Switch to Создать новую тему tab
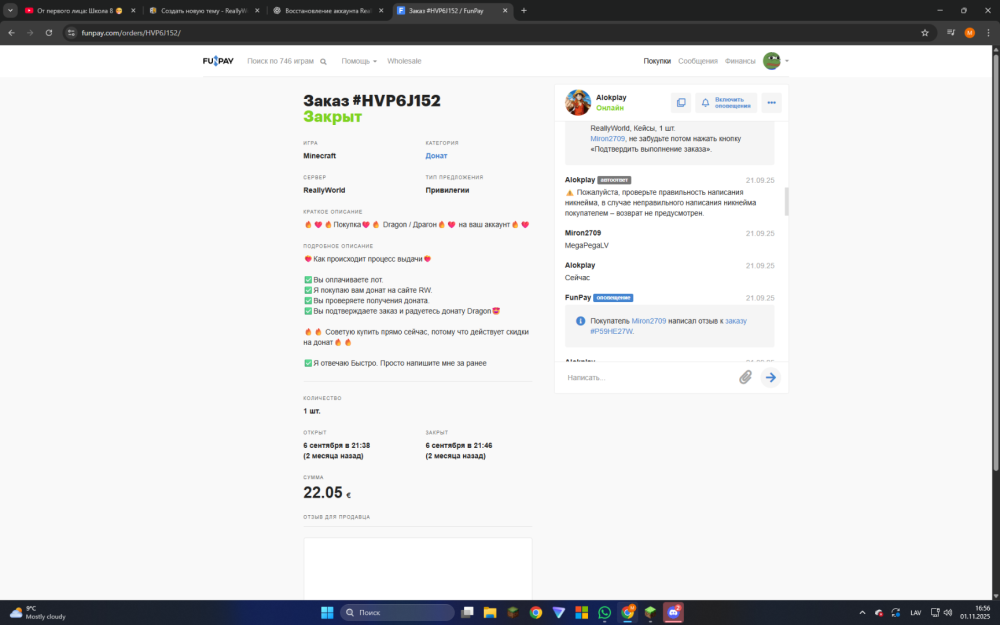Screen dimensions: 1000x625 click(x=203, y=10)
